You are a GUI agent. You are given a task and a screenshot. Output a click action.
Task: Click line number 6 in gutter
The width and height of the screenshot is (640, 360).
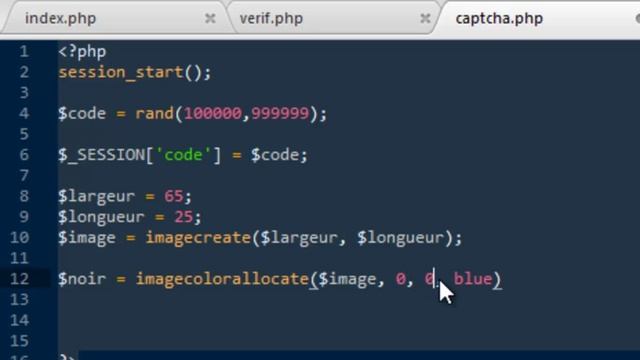pos(24,155)
